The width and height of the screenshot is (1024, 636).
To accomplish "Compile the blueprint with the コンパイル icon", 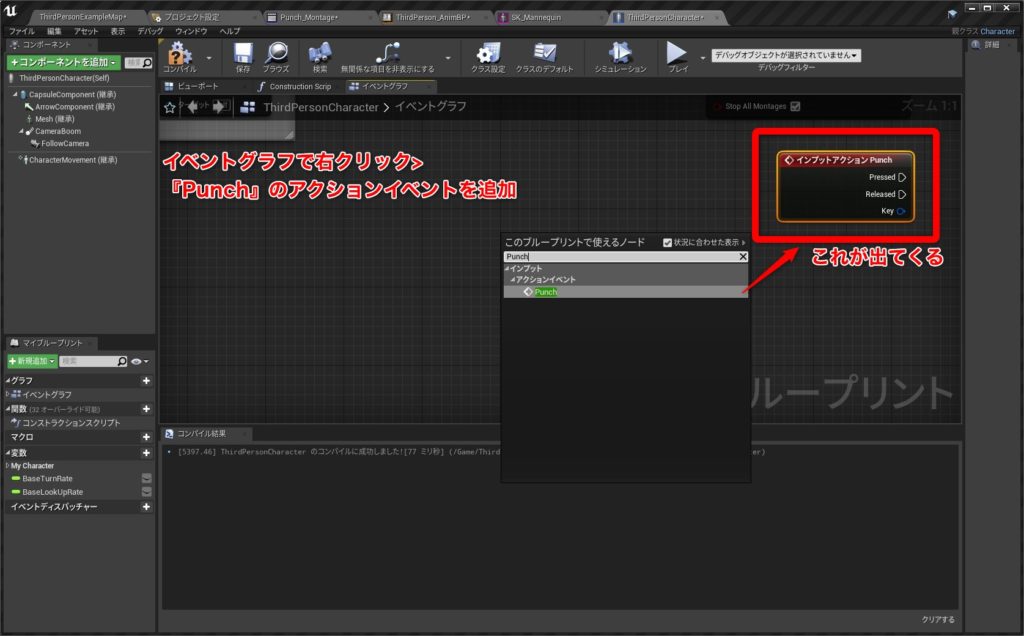I will pos(179,54).
